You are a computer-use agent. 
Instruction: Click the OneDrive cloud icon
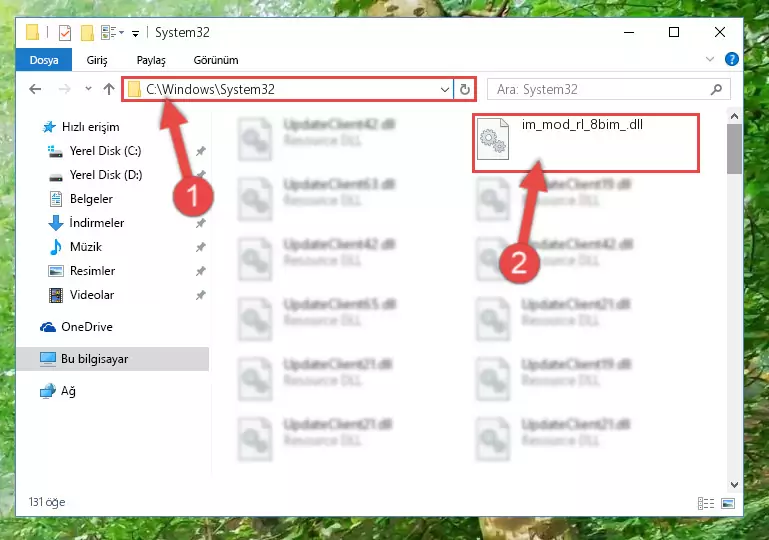tap(48, 327)
